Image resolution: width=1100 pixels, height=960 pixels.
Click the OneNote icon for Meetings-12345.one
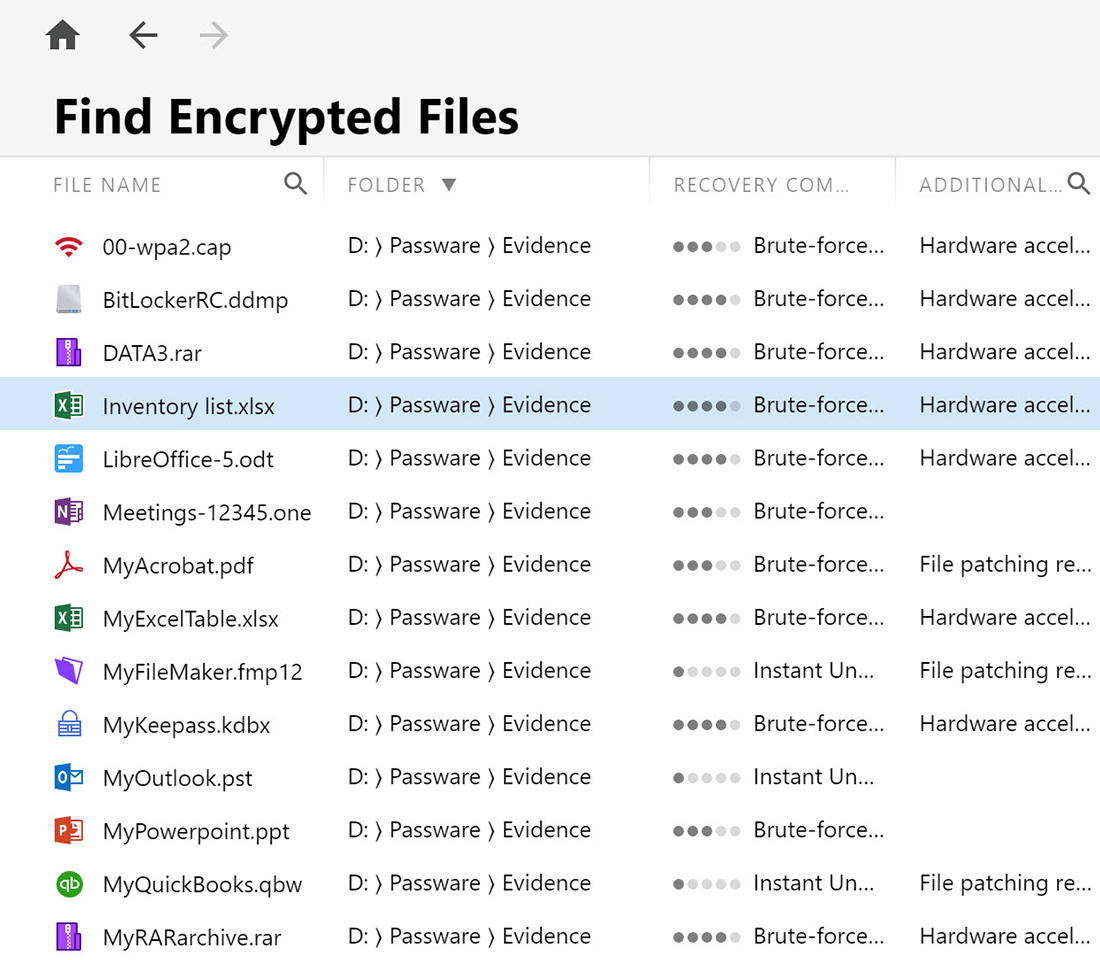click(68, 513)
